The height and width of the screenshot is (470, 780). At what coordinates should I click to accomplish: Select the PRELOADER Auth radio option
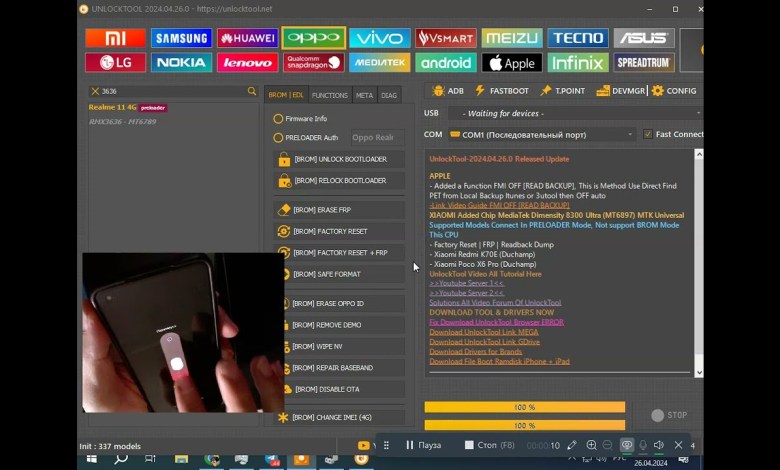pyautogui.click(x=279, y=138)
